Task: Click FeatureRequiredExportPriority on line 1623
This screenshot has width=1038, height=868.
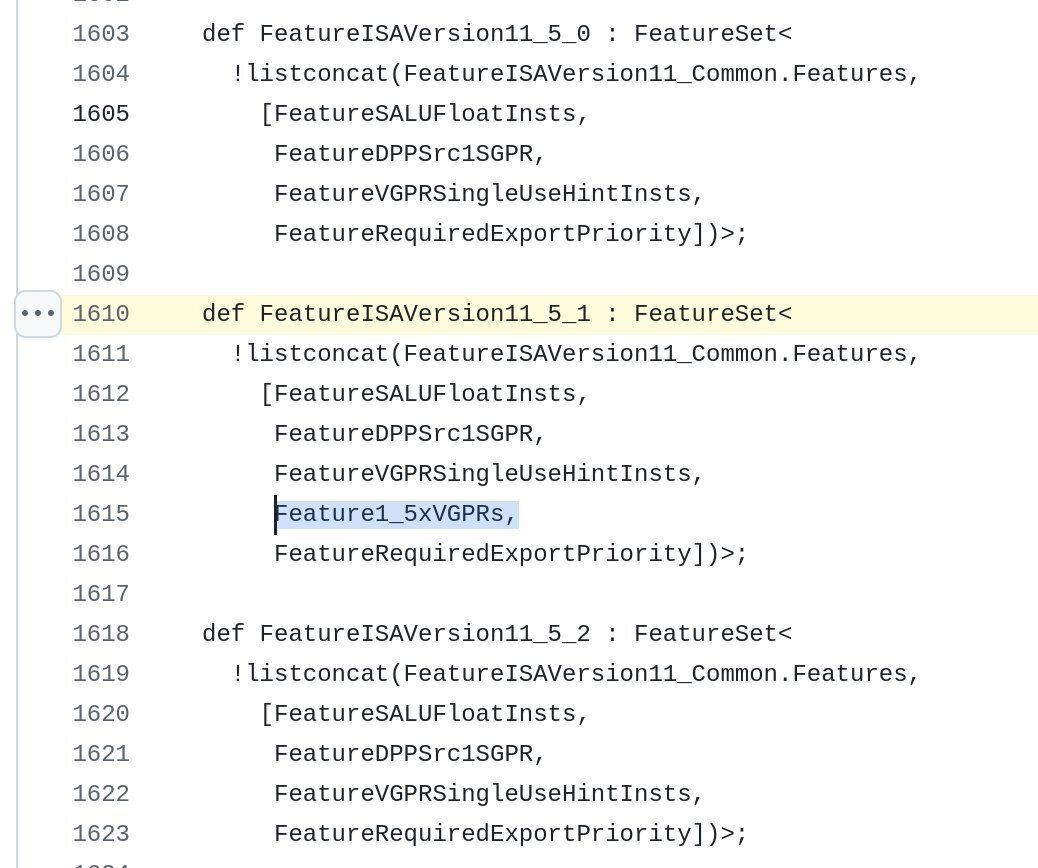Action: [483, 834]
